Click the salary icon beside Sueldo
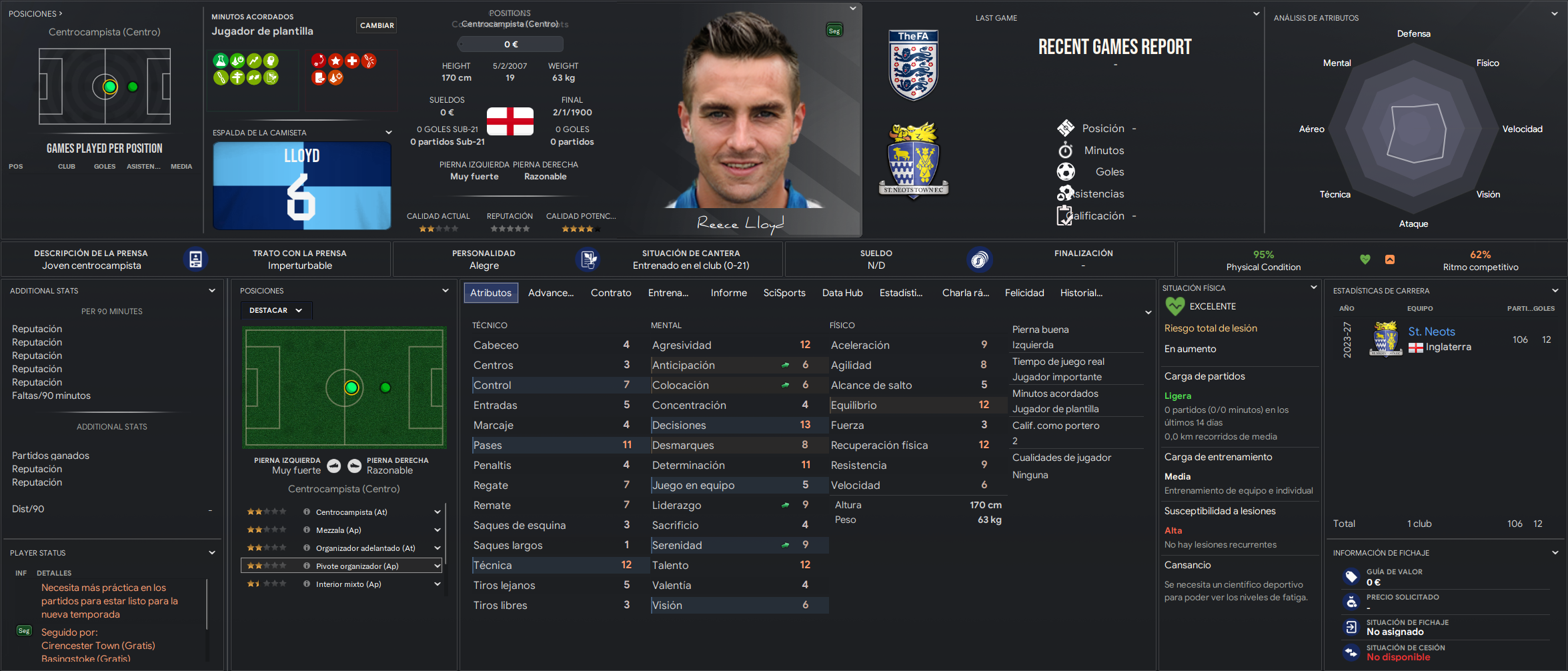1568x671 pixels. pos(979,259)
